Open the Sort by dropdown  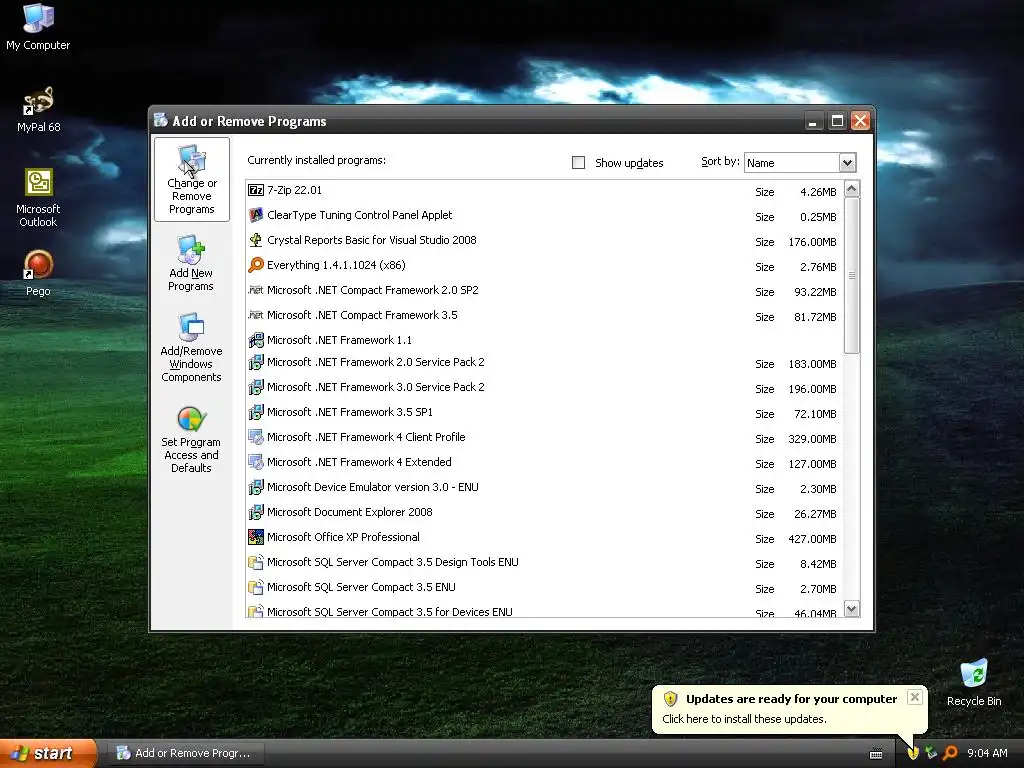[x=847, y=163]
